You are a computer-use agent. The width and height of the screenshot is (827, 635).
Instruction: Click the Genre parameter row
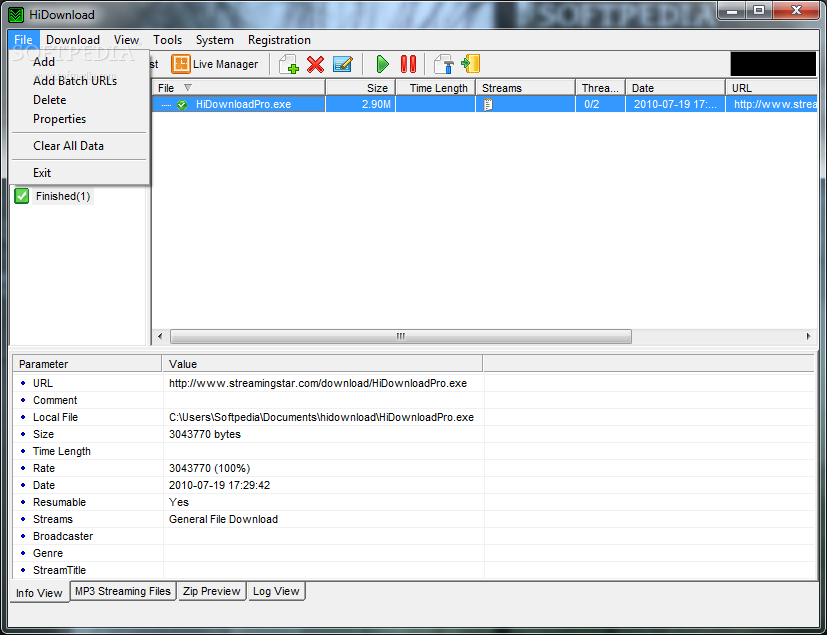pyautogui.click(x=414, y=553)
